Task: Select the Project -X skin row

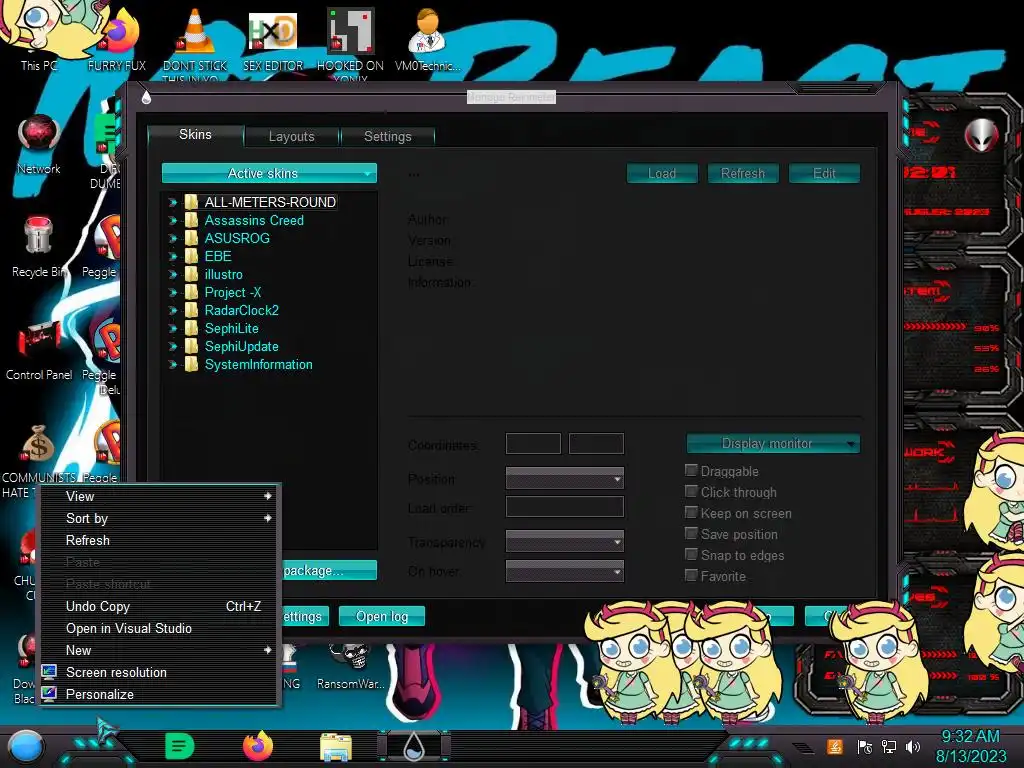Action: tap(233, 293)
